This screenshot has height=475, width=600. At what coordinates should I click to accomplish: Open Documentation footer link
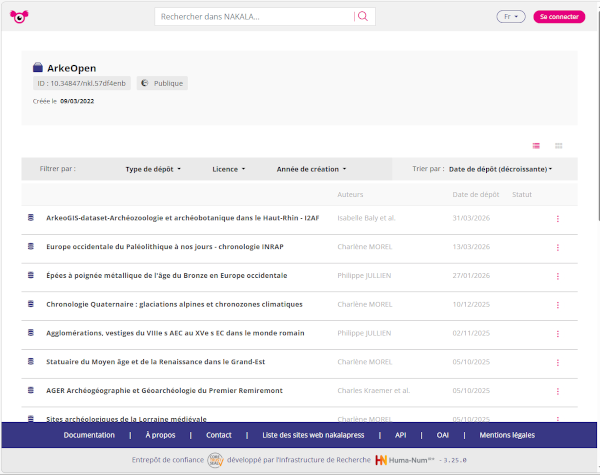(89, 435)
